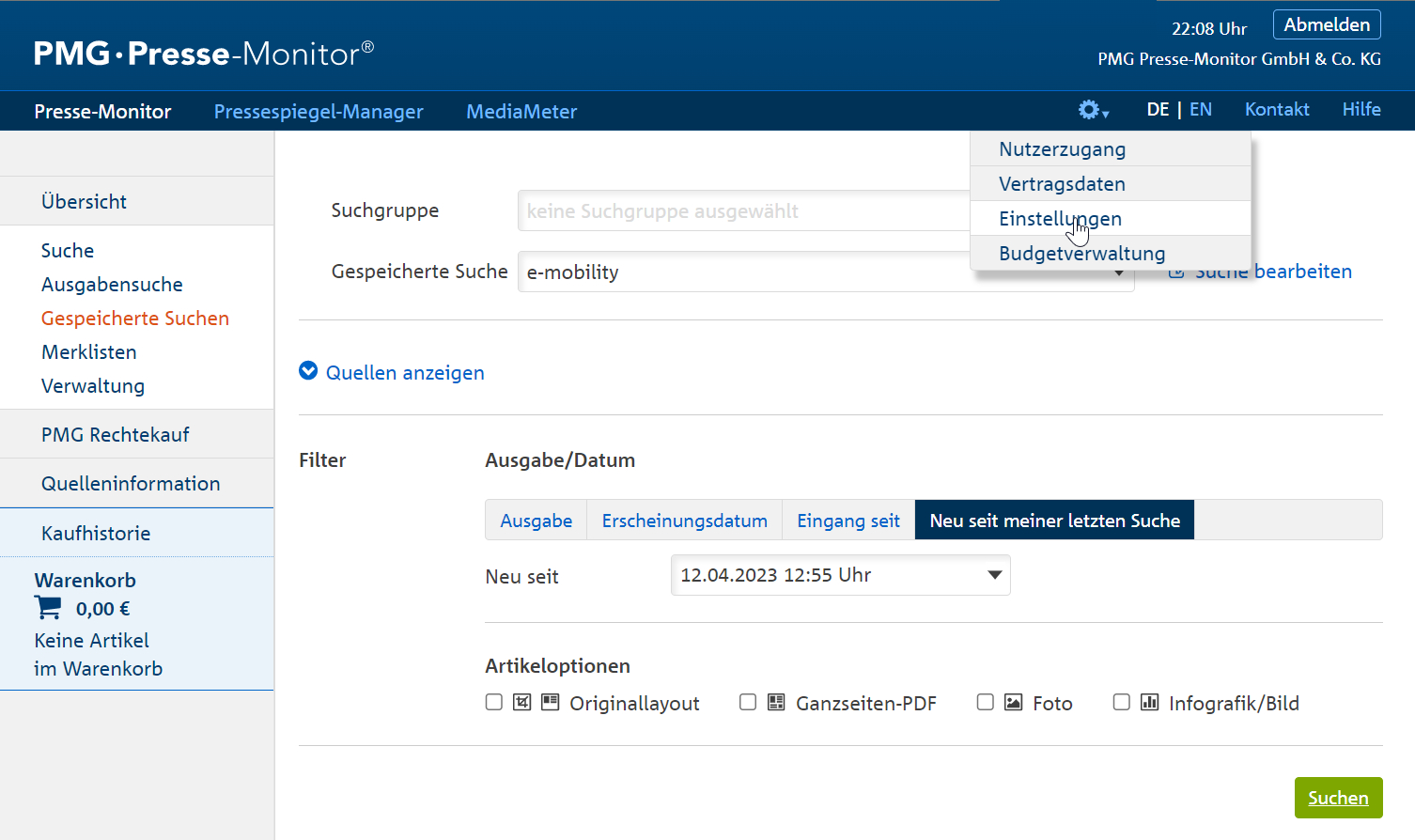The height and width of the screenshot is (840, 1415).
Task: Select Nutzerzugang from the settings menu
Action: coord(1111,148)
